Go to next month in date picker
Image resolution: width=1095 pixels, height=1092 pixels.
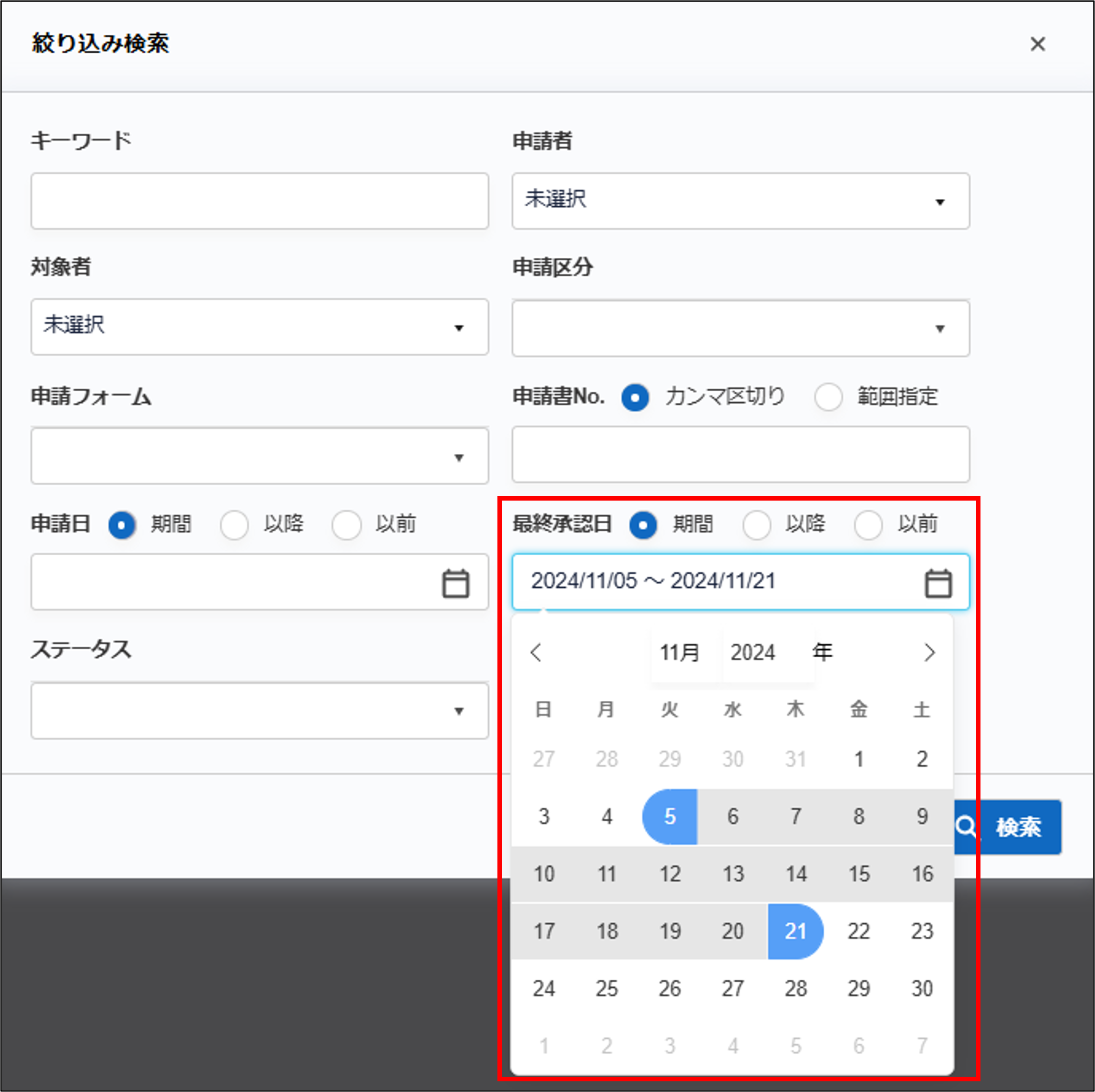click(929, 652)
